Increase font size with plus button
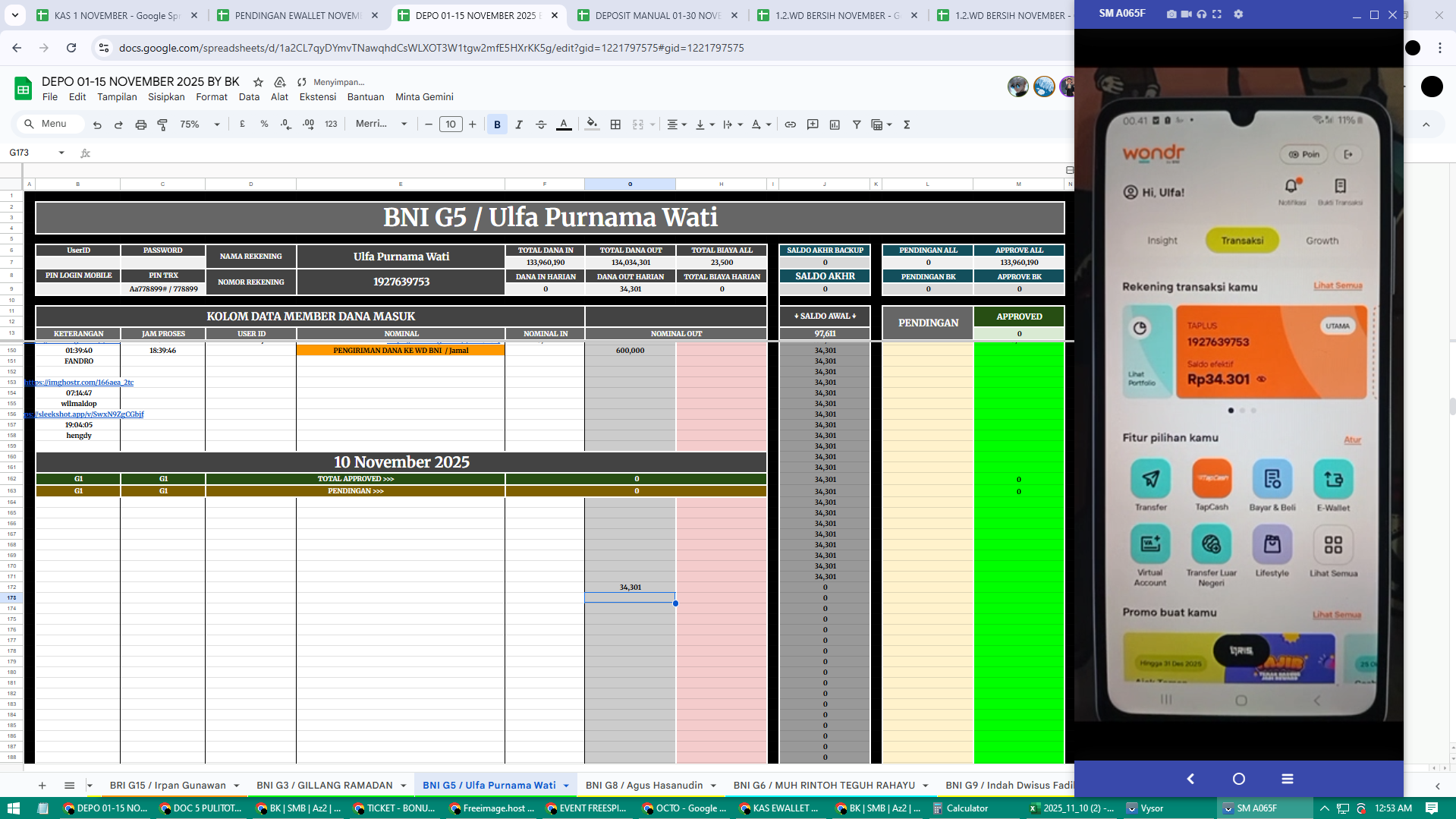The height and width of the screenshot is (819, 1456). pos(473,124)
